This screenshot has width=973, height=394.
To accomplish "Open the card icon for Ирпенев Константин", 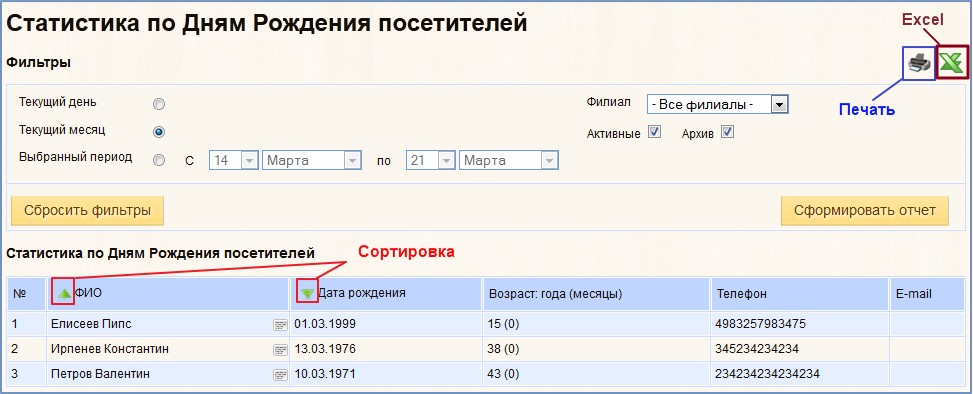I will [x=280, y=350].
